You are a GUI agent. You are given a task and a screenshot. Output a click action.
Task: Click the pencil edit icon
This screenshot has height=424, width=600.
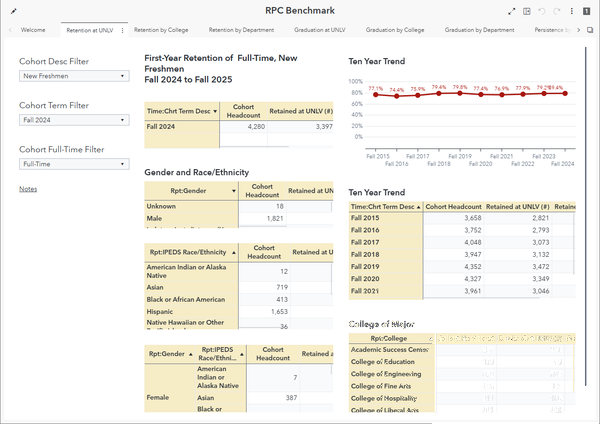(x=14, y=11)
